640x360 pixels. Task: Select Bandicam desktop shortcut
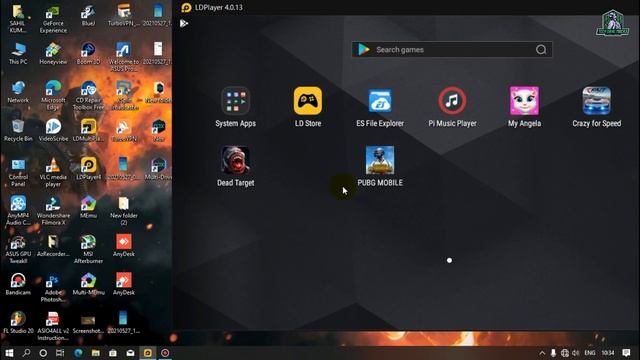18,284
